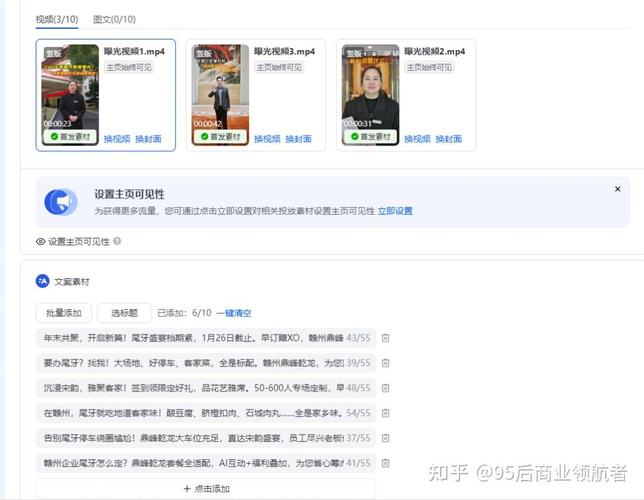Edit the caption starting 赣州企业尾牙
644x500 pixels.
[206, 463]
